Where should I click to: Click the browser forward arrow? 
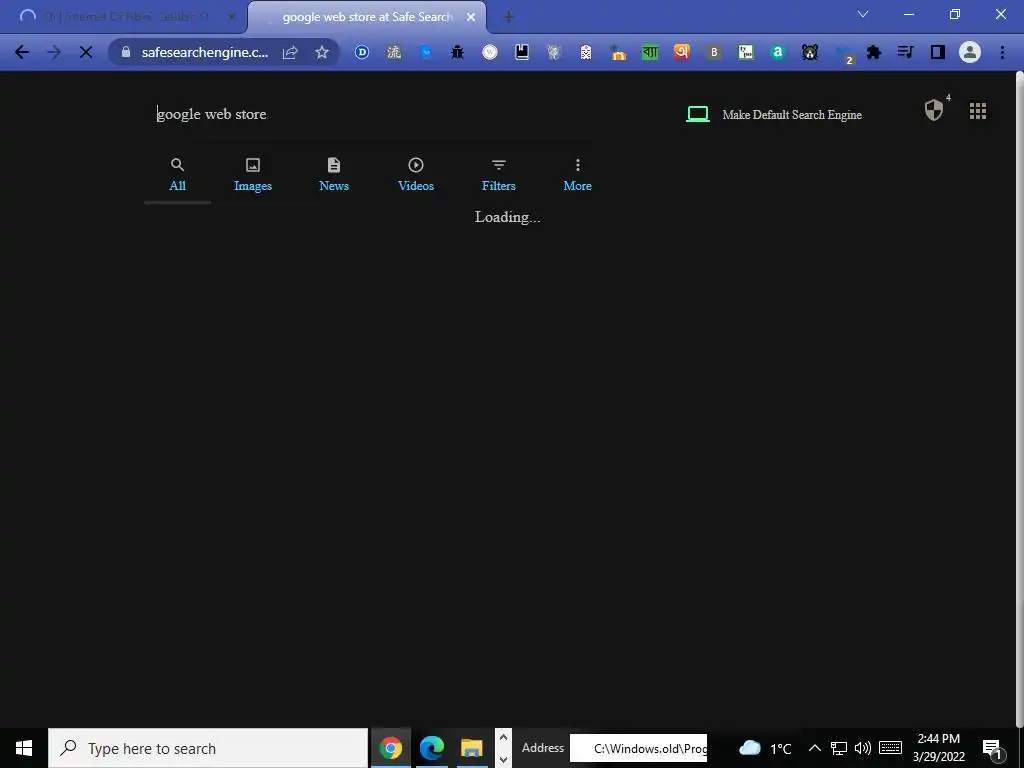point(54,52)
